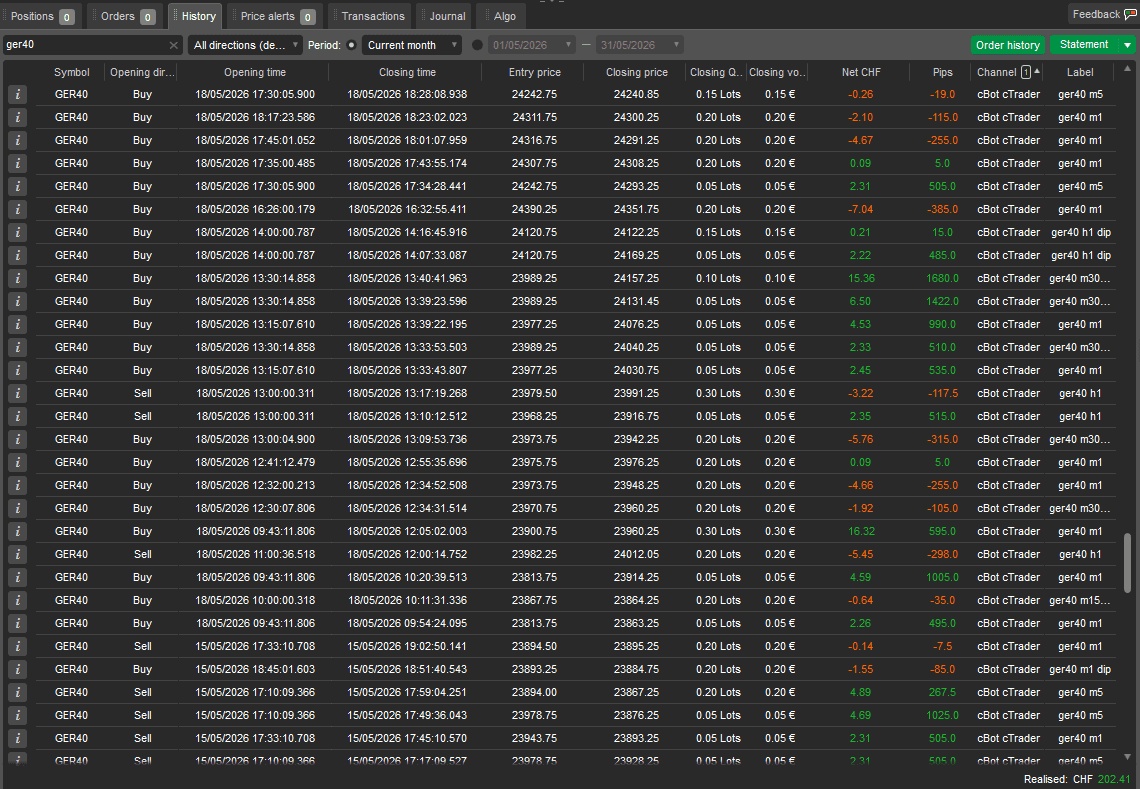1140x789 pixels.
Task: Sort by the Label column header
Action: point(1080,72)
